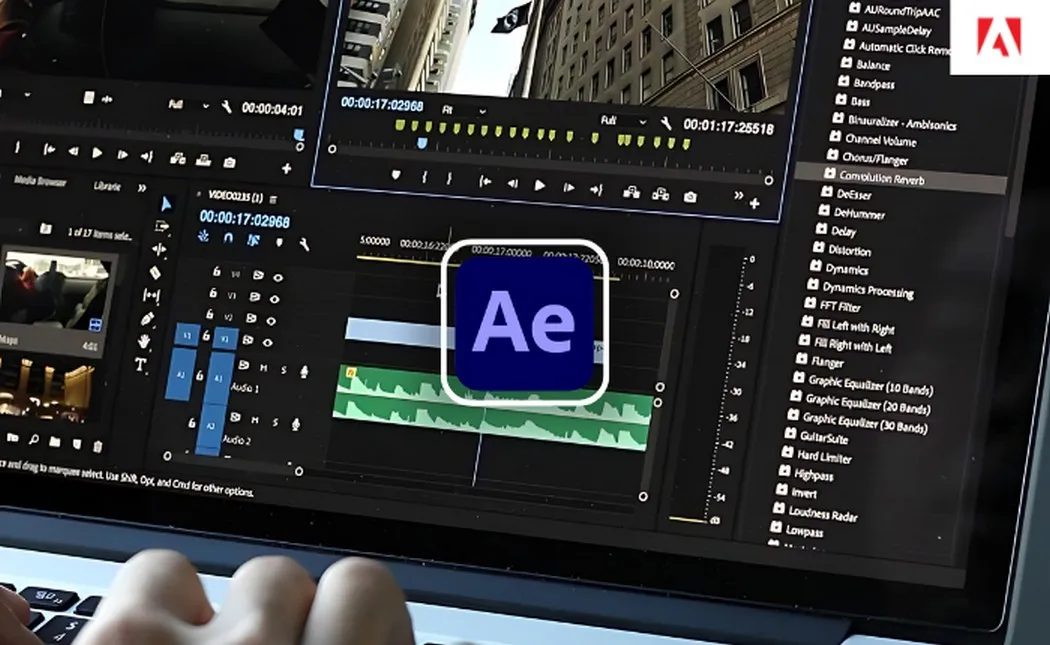Play the Program Monitor sequence

tap(539, 186)
